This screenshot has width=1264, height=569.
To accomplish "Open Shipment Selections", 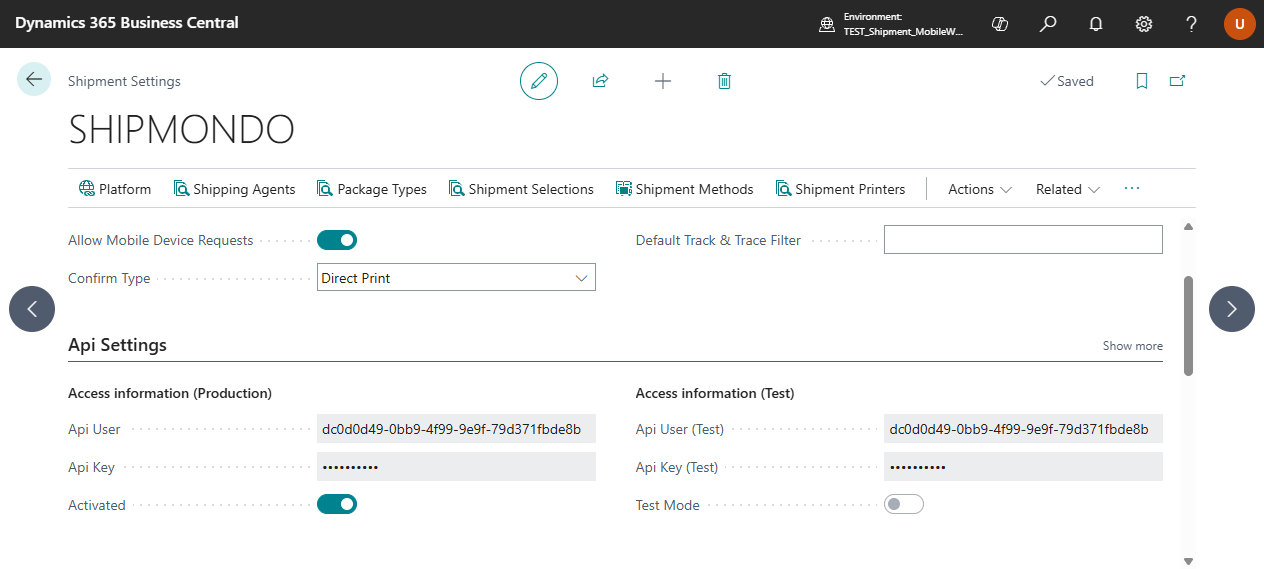I will (x=521, y=189).
